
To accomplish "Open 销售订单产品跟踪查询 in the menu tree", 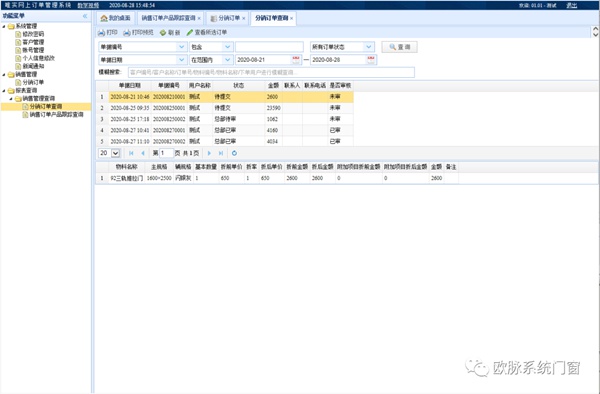I will [56, 115].
